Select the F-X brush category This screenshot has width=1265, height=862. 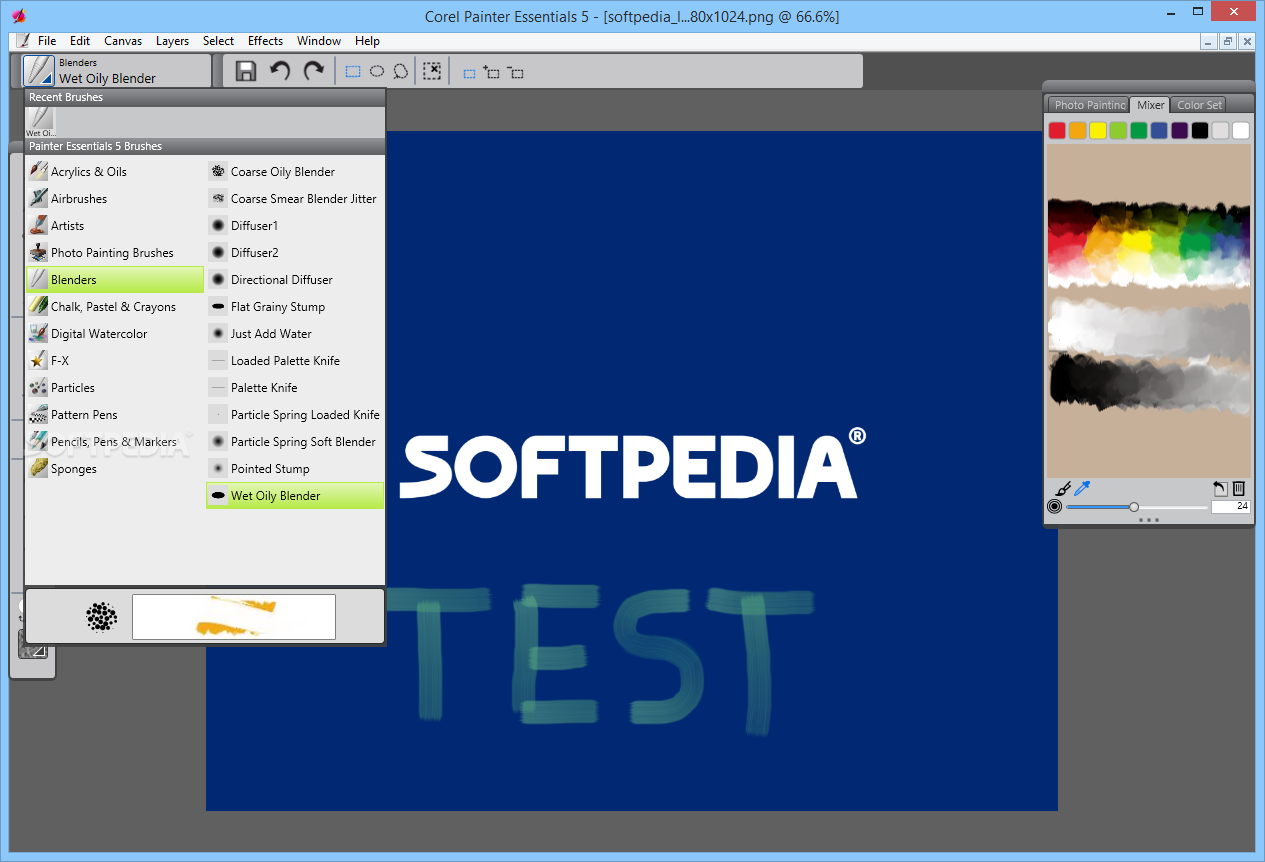114,361
